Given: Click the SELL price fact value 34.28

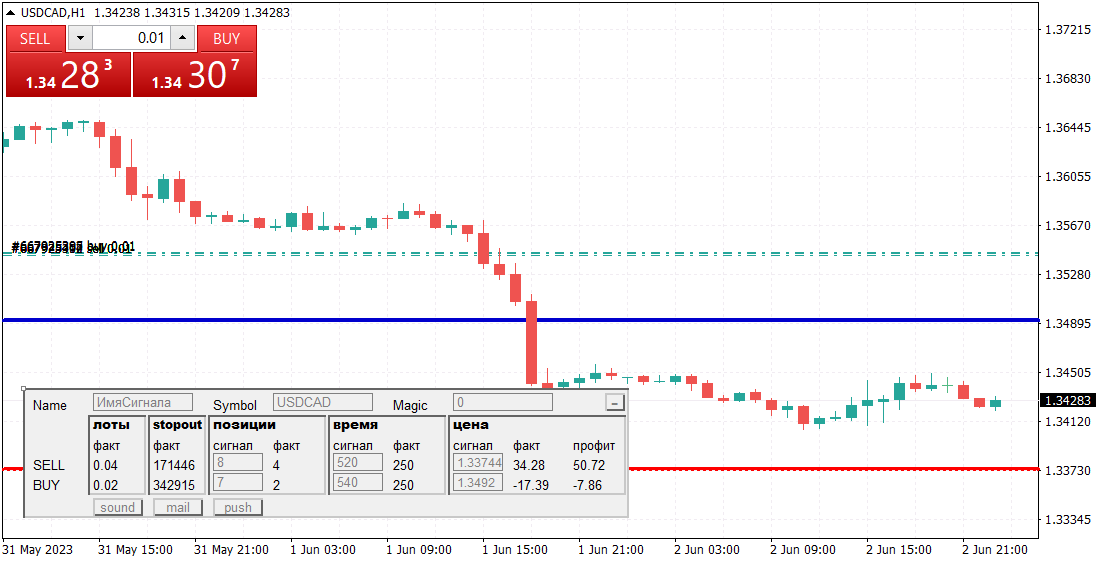Looking at the screenshot, I should [529, 465].
